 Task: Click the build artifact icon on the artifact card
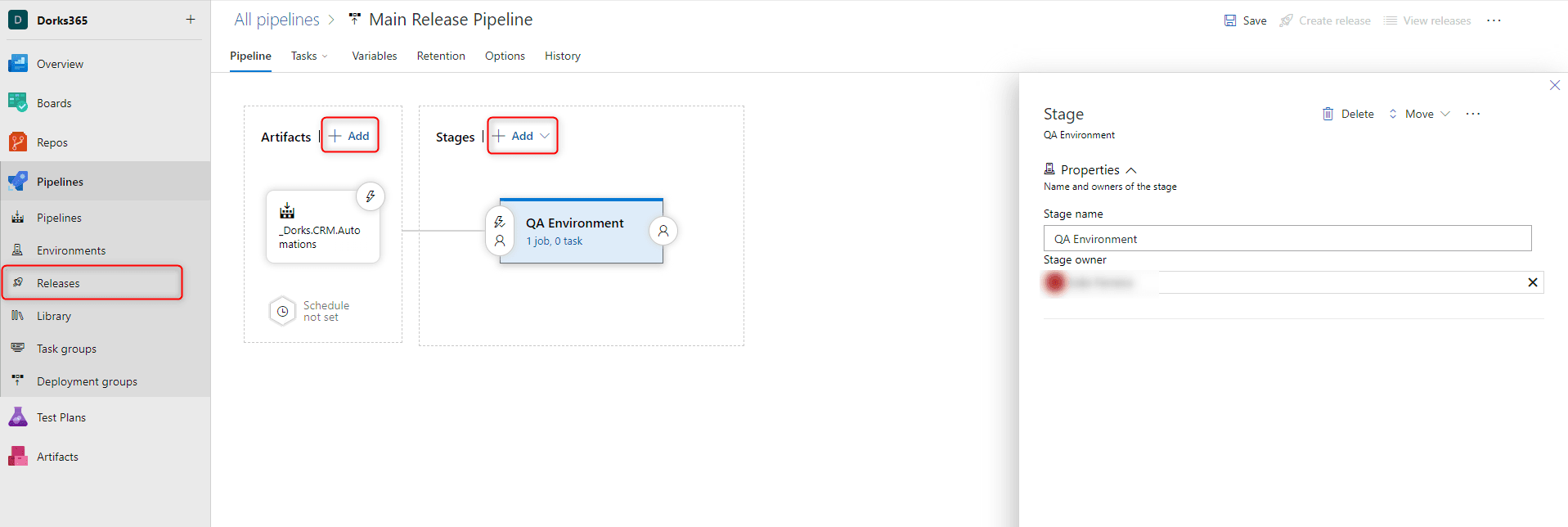coord(287,210)
